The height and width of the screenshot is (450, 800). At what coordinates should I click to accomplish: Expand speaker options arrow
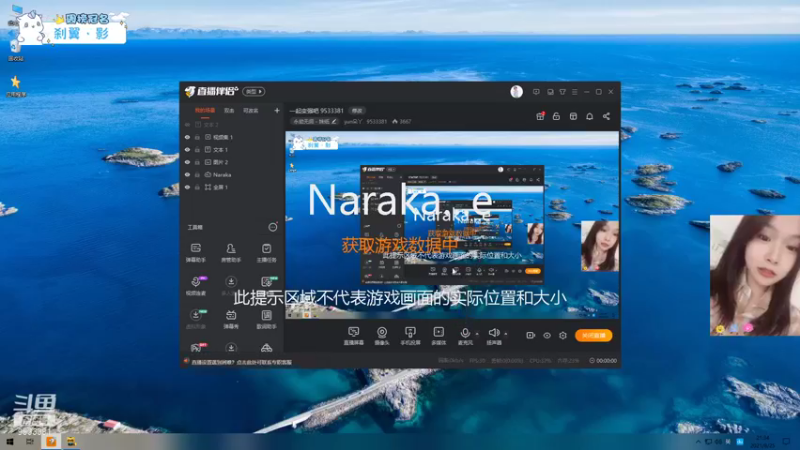506,334
